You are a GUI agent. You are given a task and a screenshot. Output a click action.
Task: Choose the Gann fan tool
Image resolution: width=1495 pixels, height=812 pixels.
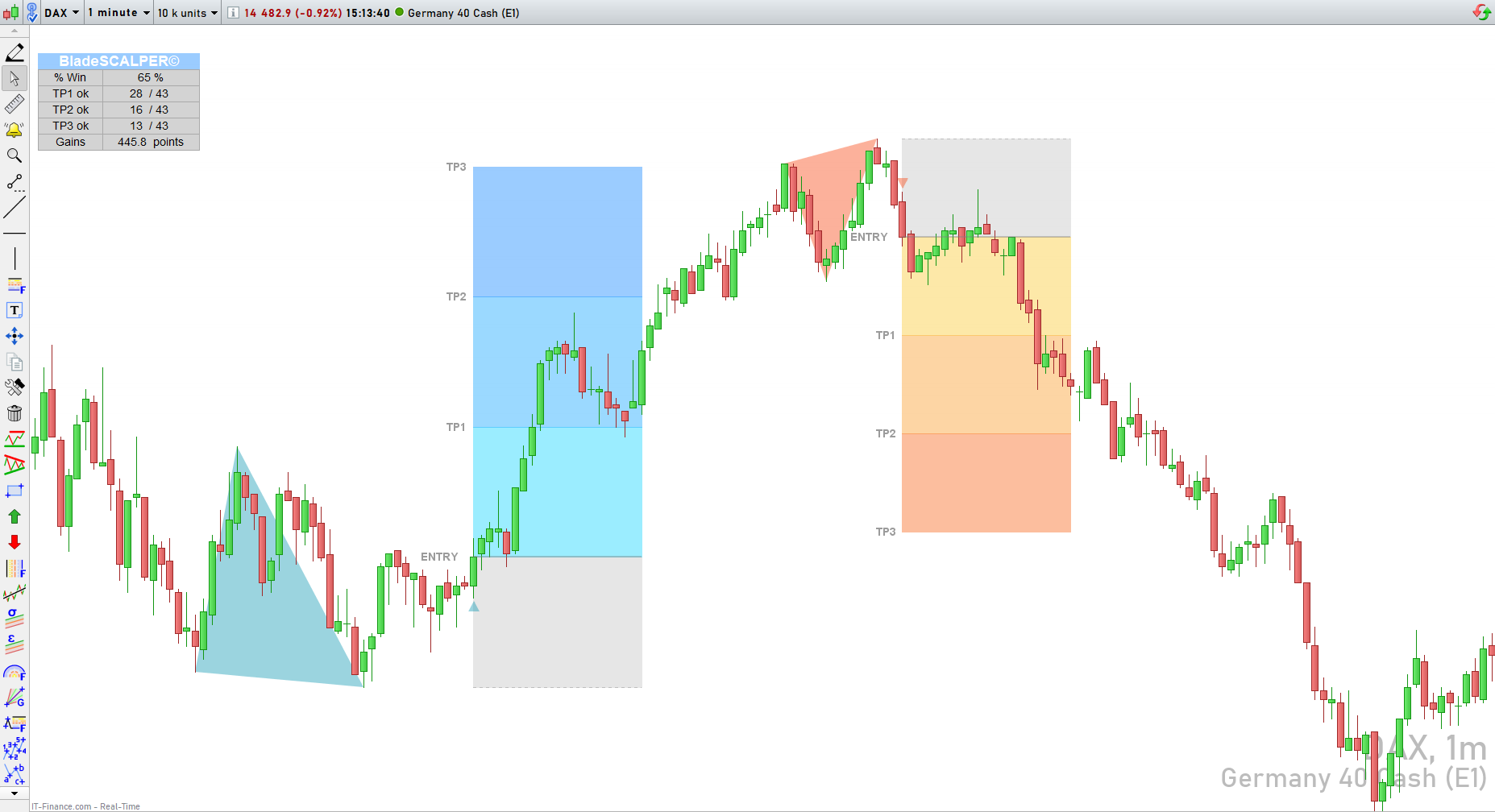click(15, 697)
